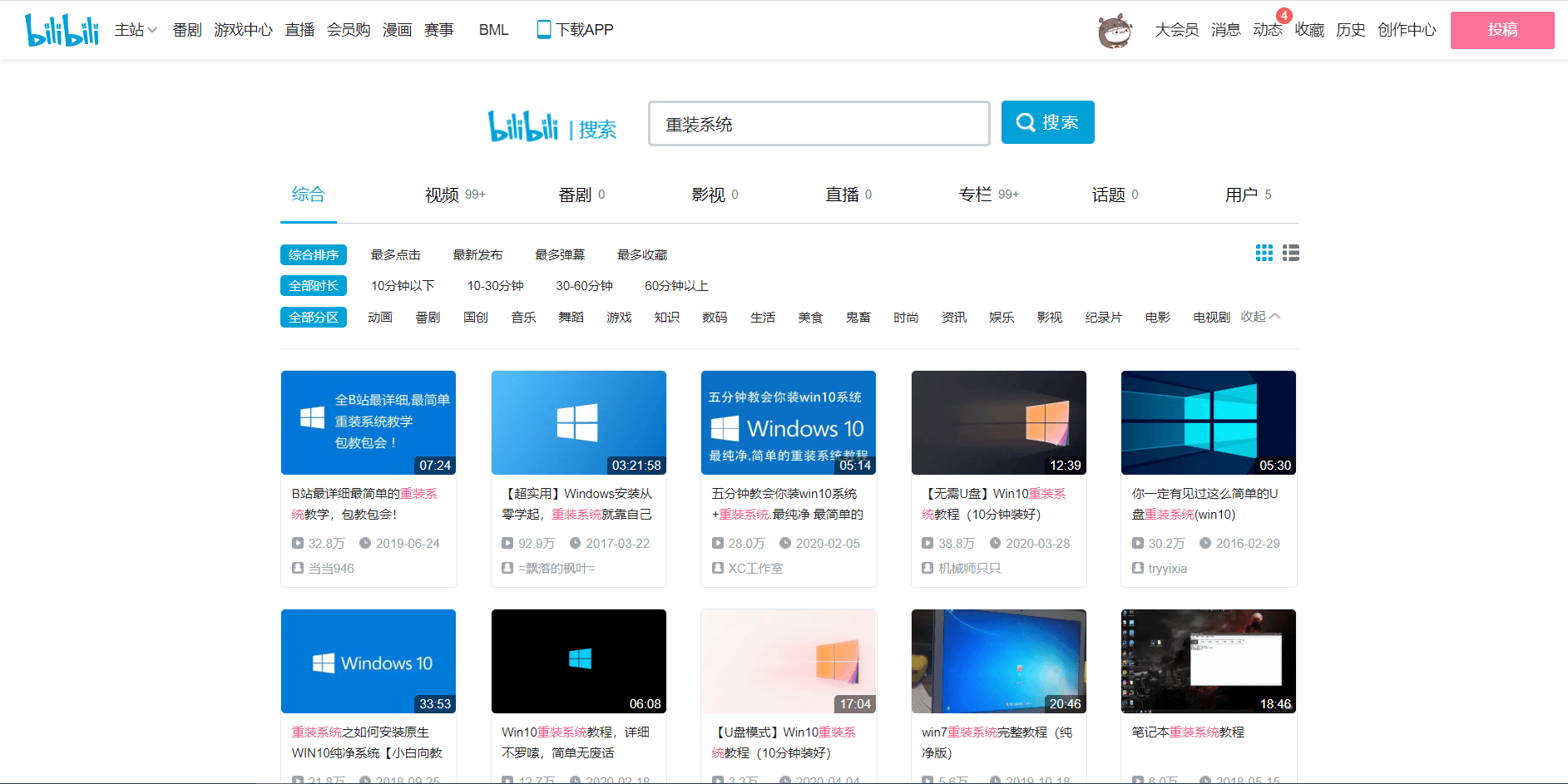Viewport: 1568px width, 784px height.
Task: Click the uploader icon beside 当当946
Action: tap(298, 568)
